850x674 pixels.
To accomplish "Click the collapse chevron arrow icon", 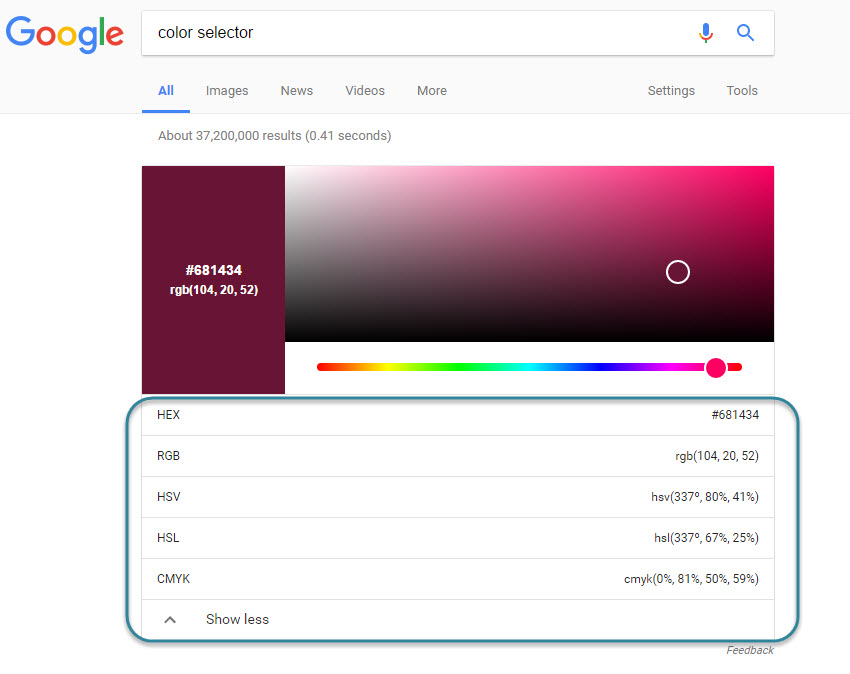I will coord(170,619).
